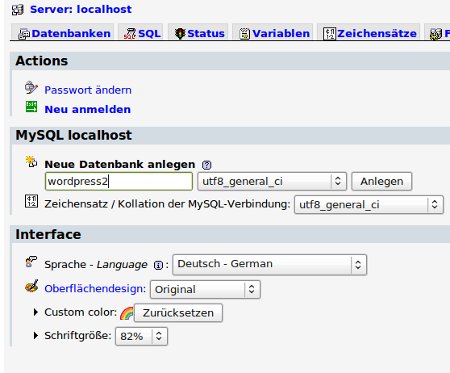Click the Schriftgröße label

pyautogui.click(x=78, y=335)
